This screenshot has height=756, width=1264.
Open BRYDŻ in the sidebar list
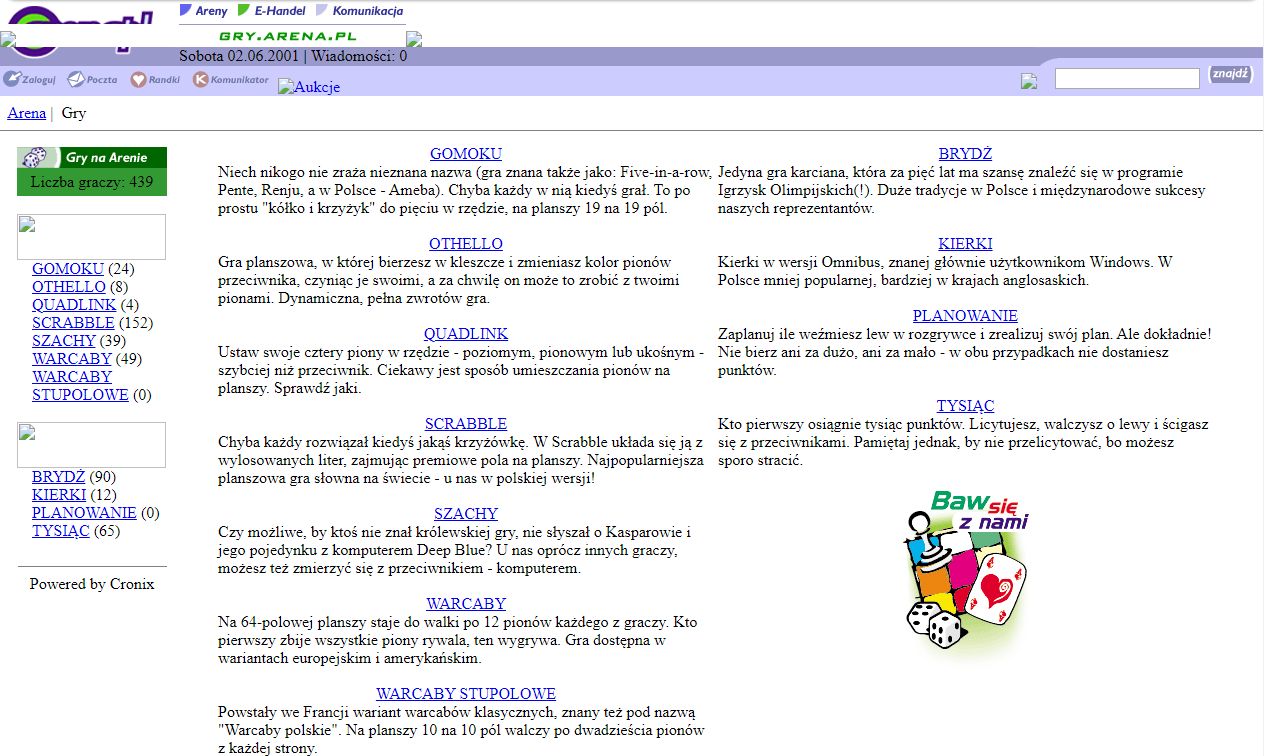tap(59, 477)
